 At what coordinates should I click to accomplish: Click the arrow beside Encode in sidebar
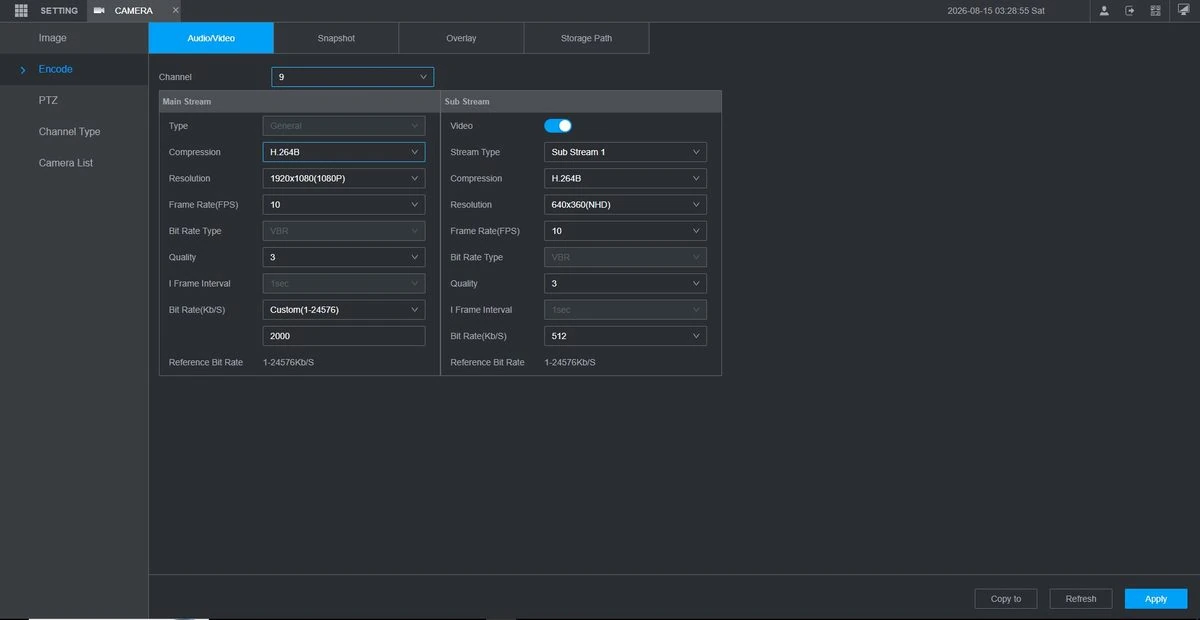[23, 70]
